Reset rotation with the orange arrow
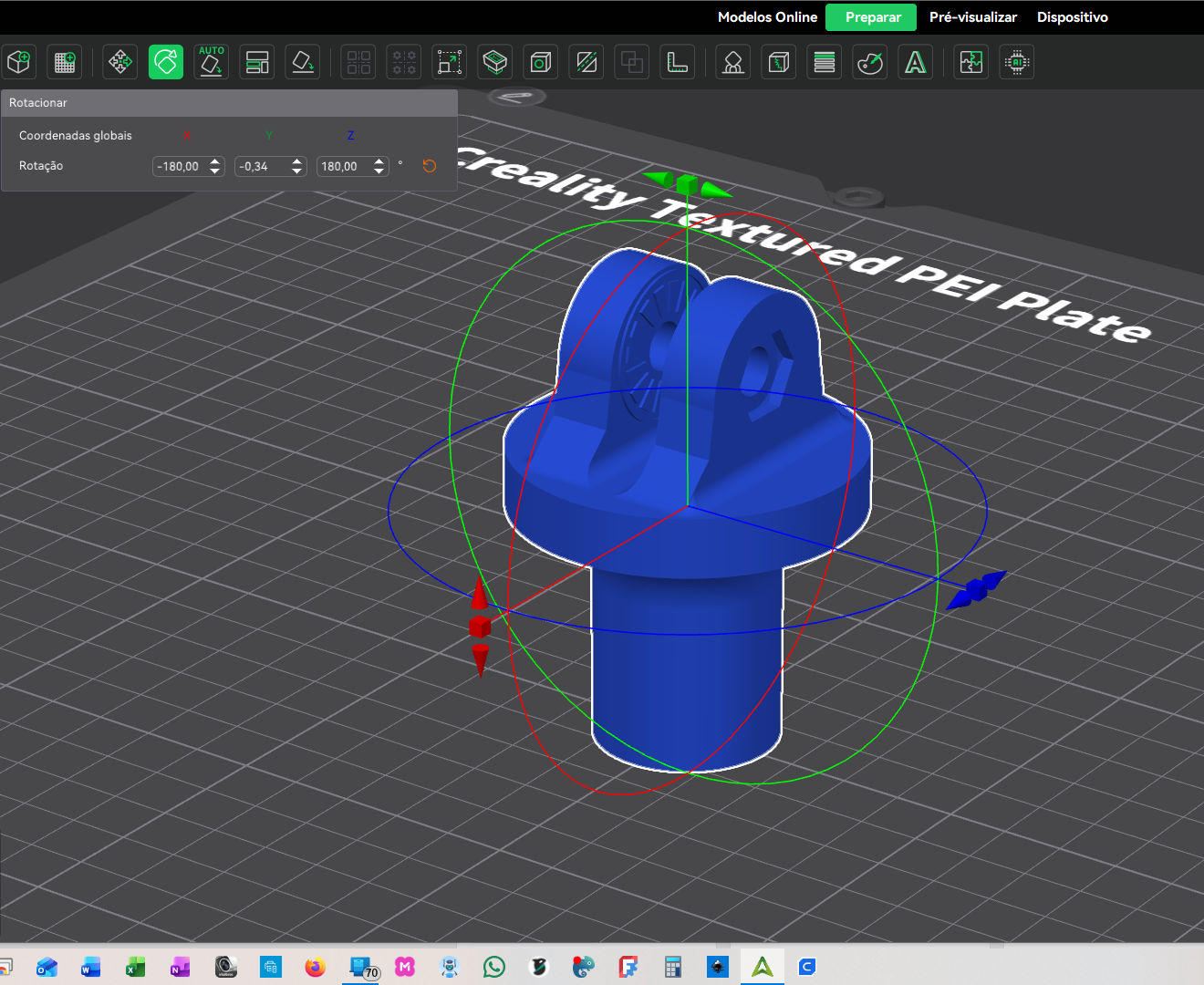 [x=430, y=166]
